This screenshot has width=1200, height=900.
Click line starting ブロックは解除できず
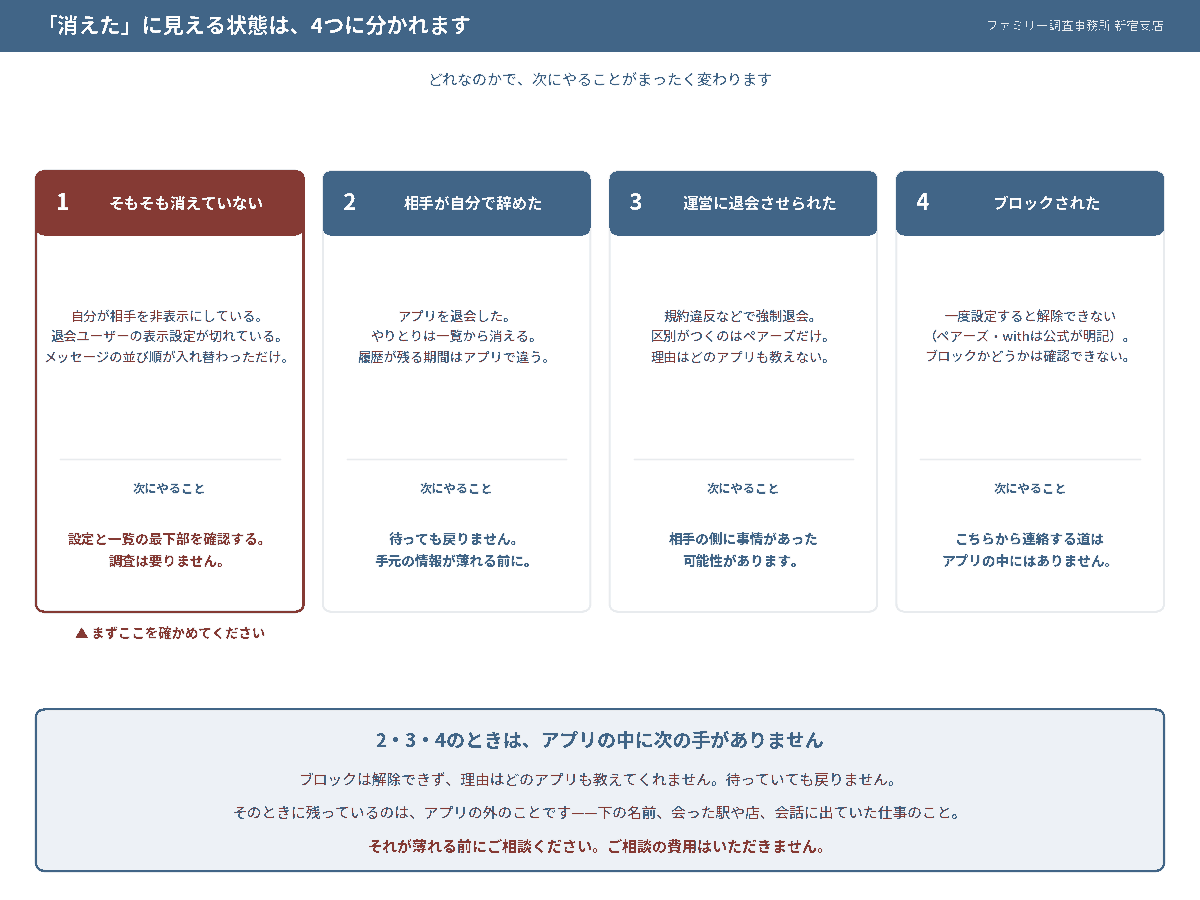[x=600, y=779]
